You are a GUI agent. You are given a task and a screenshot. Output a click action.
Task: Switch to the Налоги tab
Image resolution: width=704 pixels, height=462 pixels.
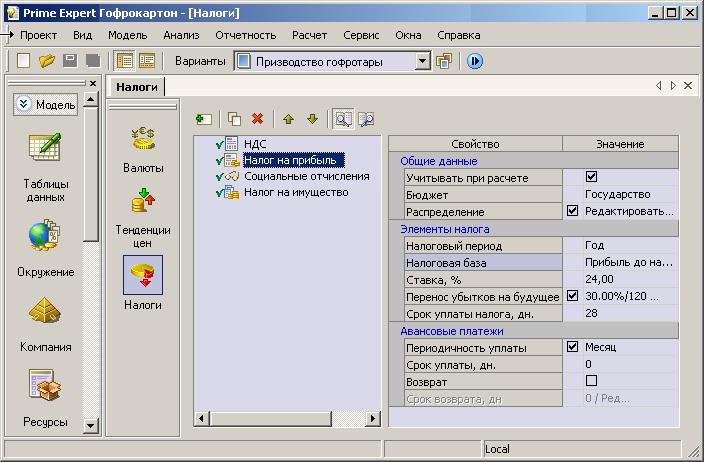(x=136, y=87)
